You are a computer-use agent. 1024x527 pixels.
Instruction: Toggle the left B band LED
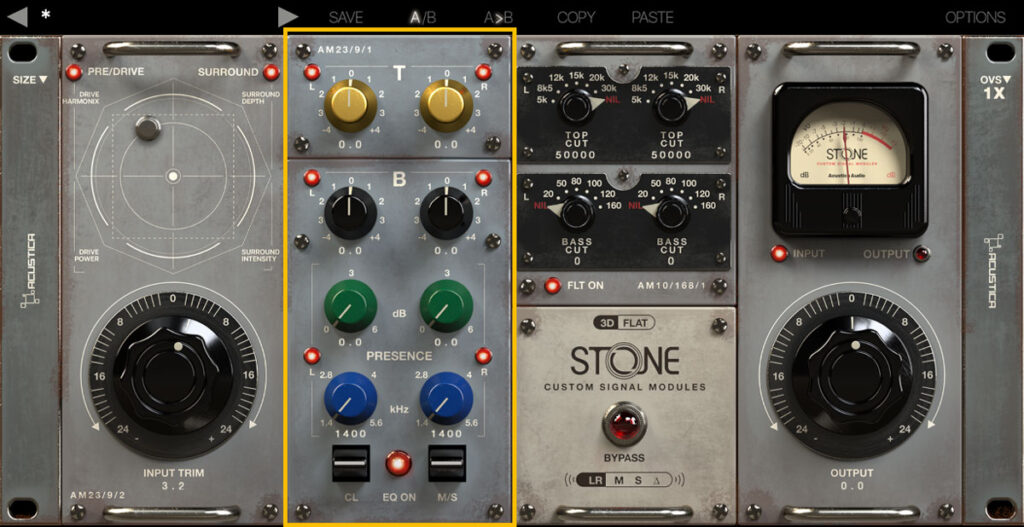312,178
